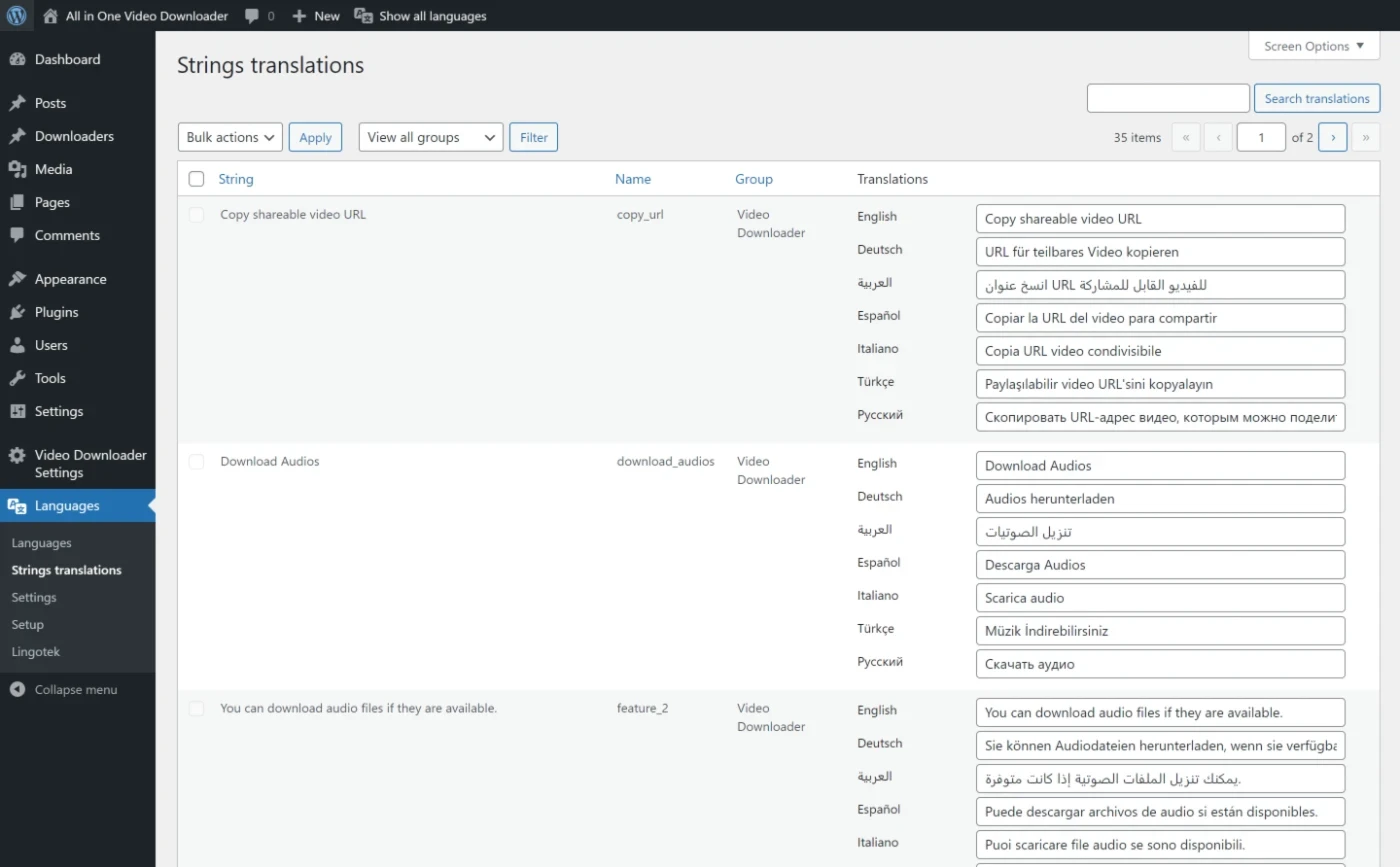
Task: Click the Collapse menu arrow icon
Action: [17, 690]
